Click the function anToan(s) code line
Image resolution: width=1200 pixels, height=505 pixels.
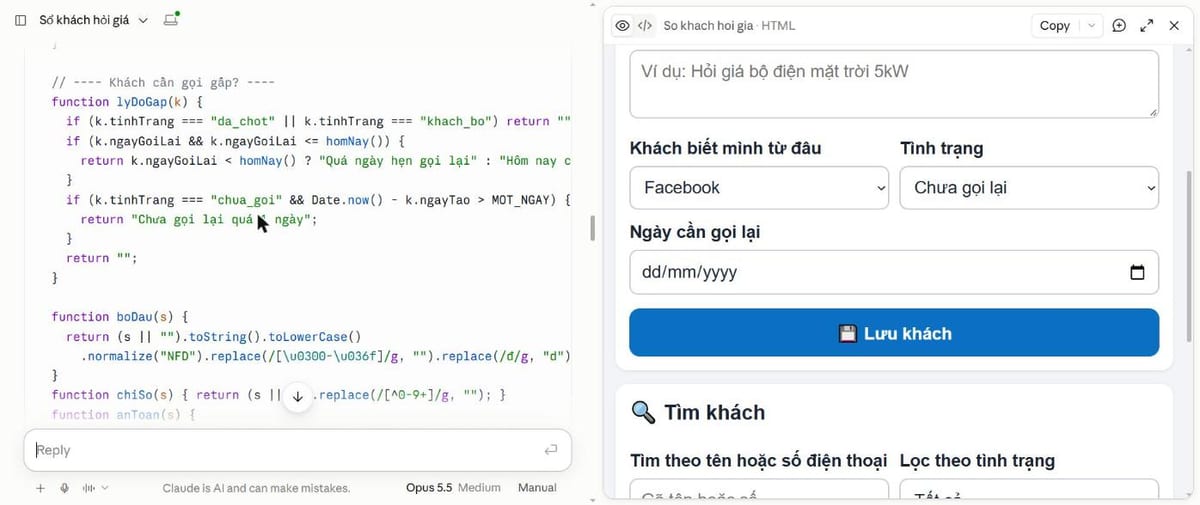coord(123,415)
